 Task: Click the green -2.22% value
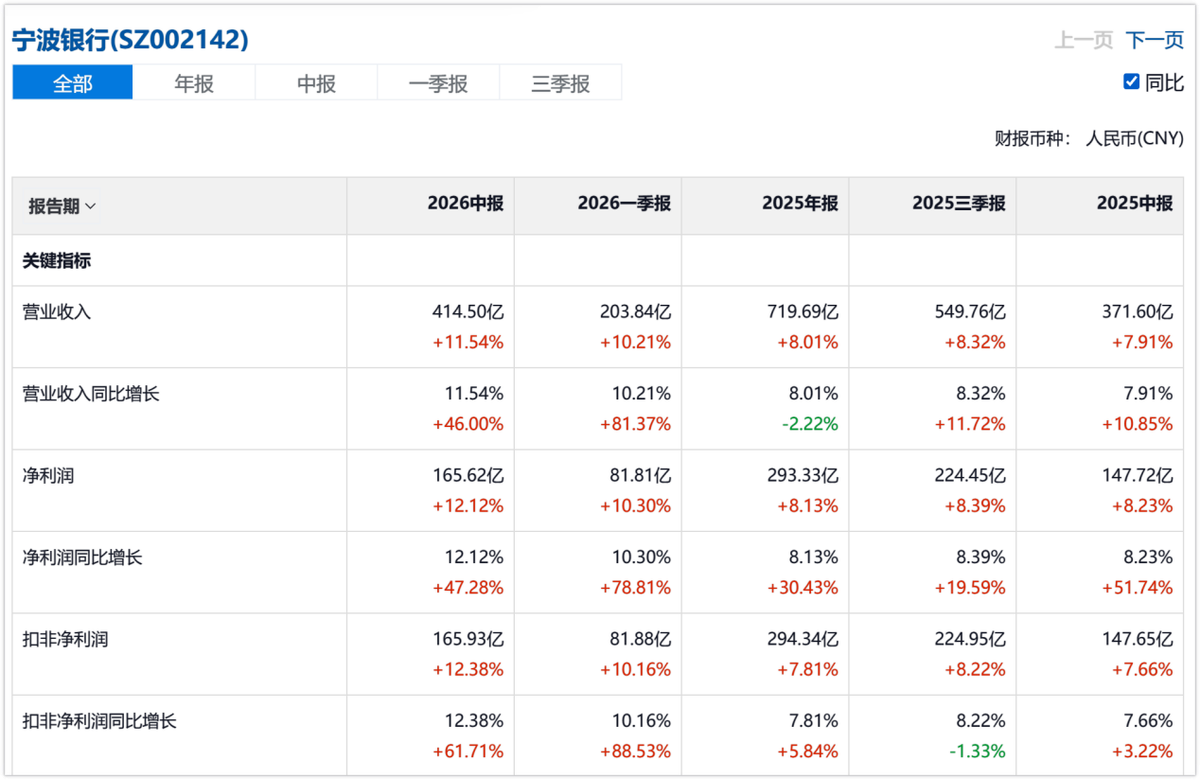(810, 424)
